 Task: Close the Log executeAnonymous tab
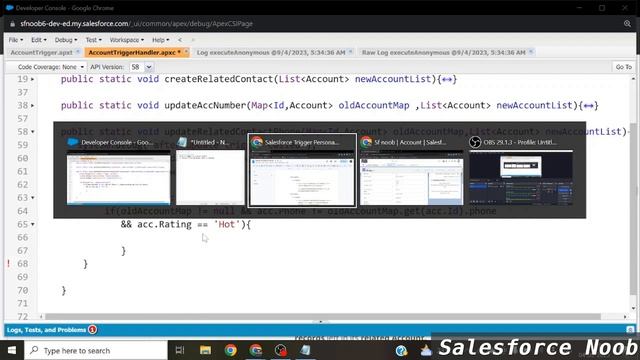351,52
